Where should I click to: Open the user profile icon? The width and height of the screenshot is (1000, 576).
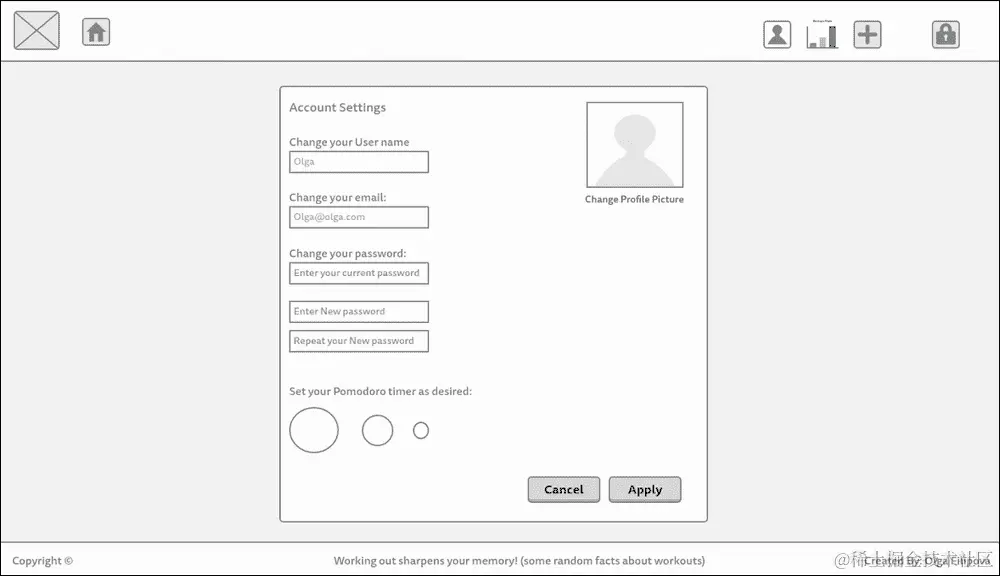777,34
